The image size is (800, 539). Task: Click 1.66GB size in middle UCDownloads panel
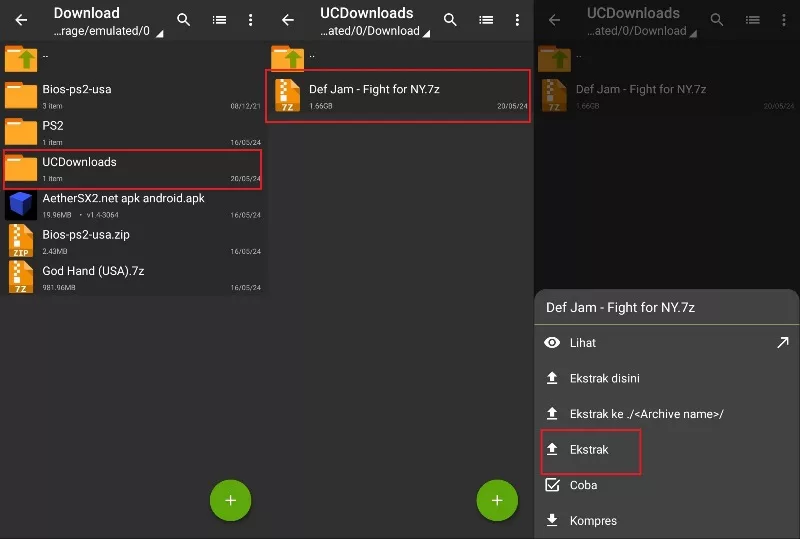(320, 106)
